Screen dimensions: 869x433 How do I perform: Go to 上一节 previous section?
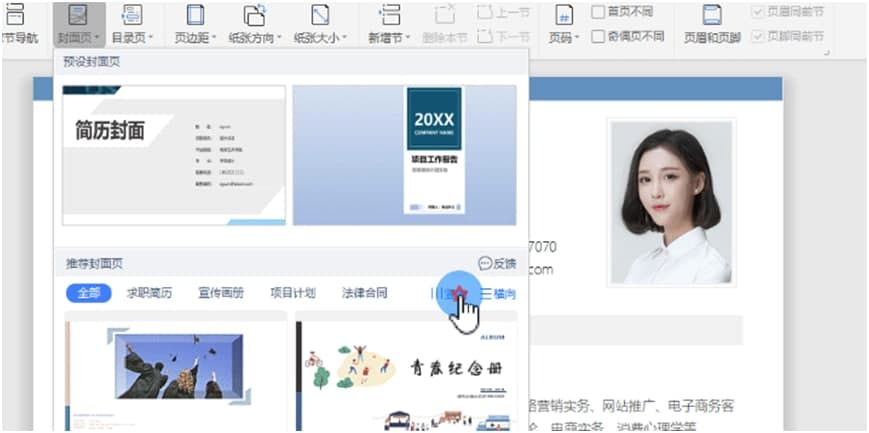coord(504,12)
